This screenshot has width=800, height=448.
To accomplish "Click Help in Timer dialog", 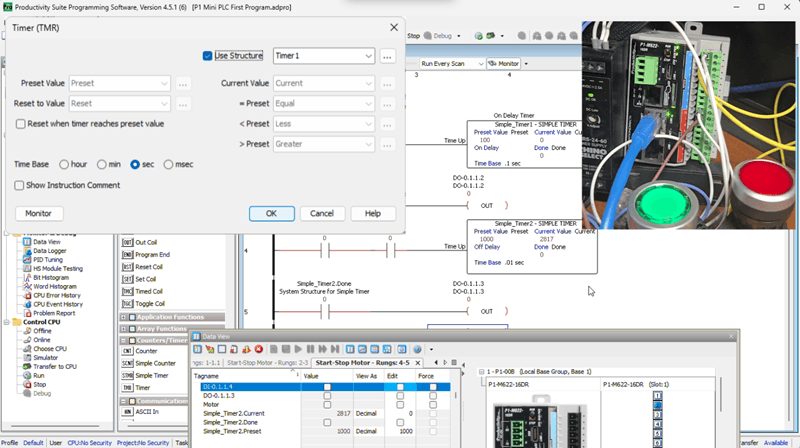I will (x=372, y=213).
